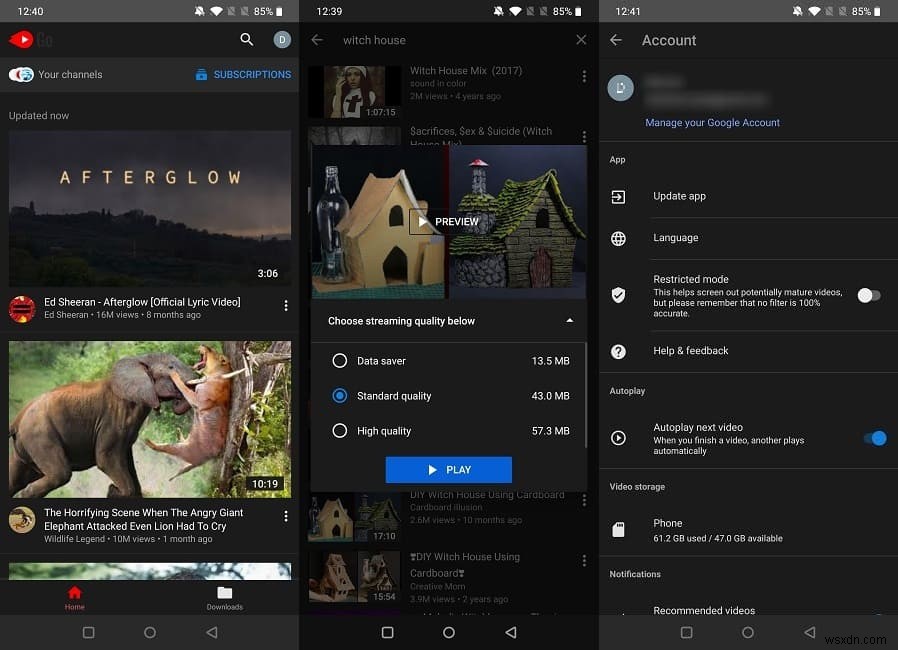Tap your profile avatar in the top bar
Image resolution: width=898 pixels, height=650 pixels.
(281, 40)
